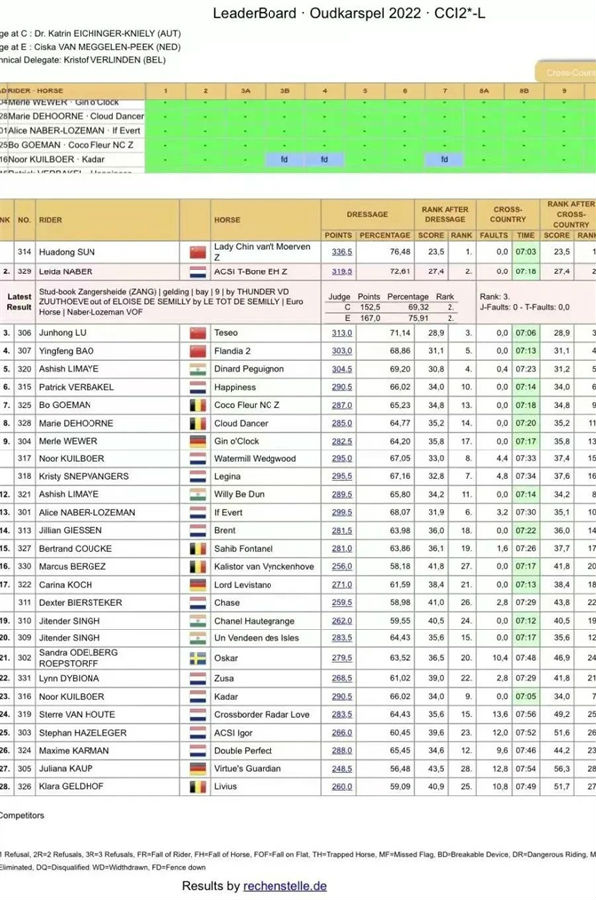Click China flag icon beside Huadong SUN
Screen dimensions: 596x900
coord(197,252)
